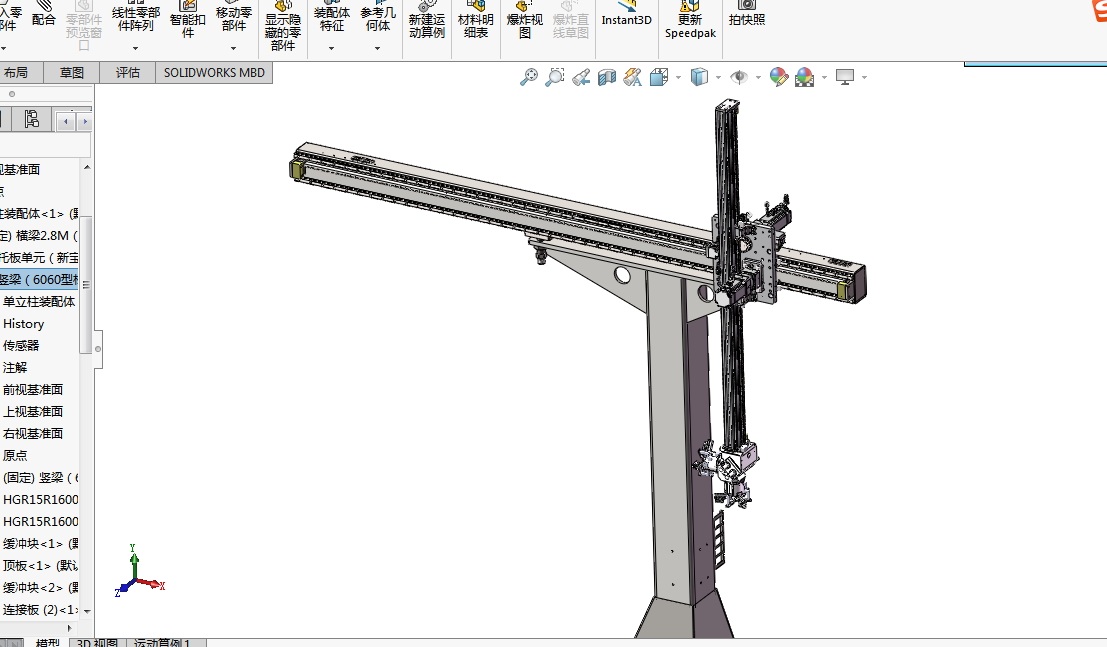Activate the Section View icon
Viewport: 1107px width, 647px height.
606,77
